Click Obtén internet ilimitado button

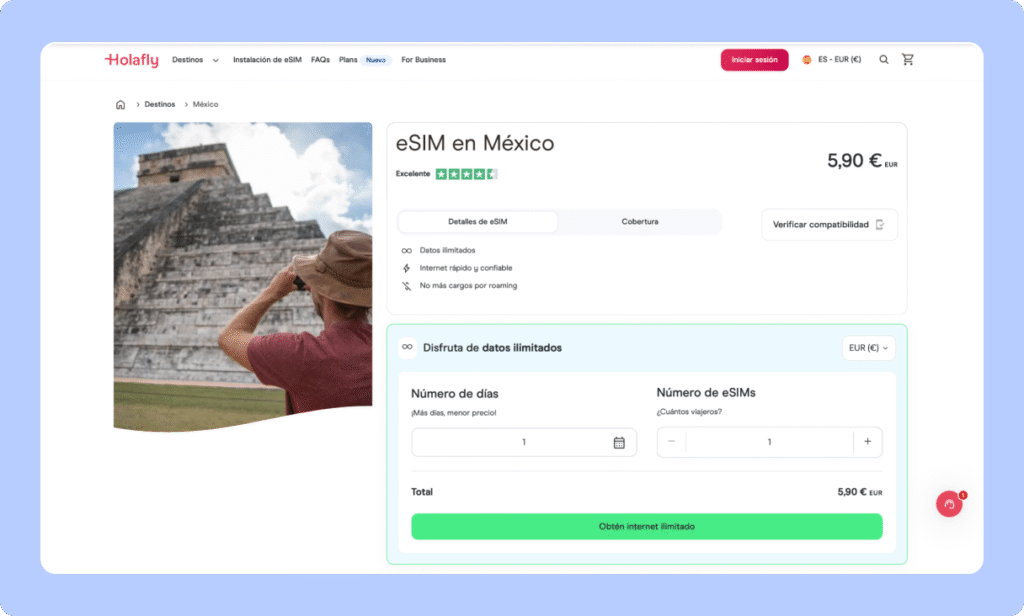coord(646,526)
